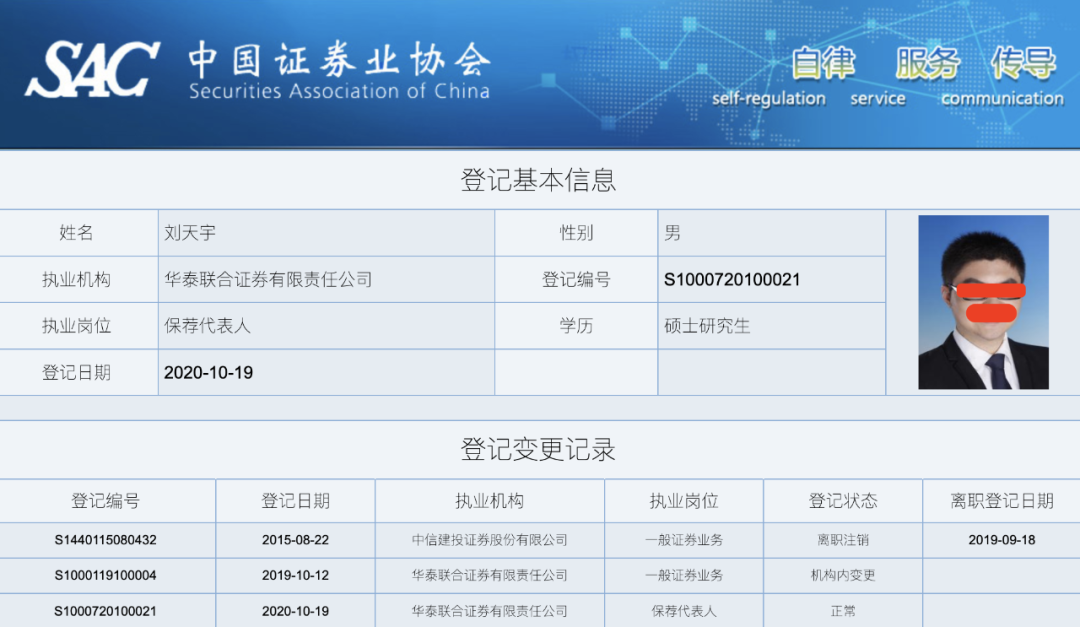Click the 离职登记日期 column header
Image resolution: width=1080 pixels, height=627 pixels.
(1002, 501)
